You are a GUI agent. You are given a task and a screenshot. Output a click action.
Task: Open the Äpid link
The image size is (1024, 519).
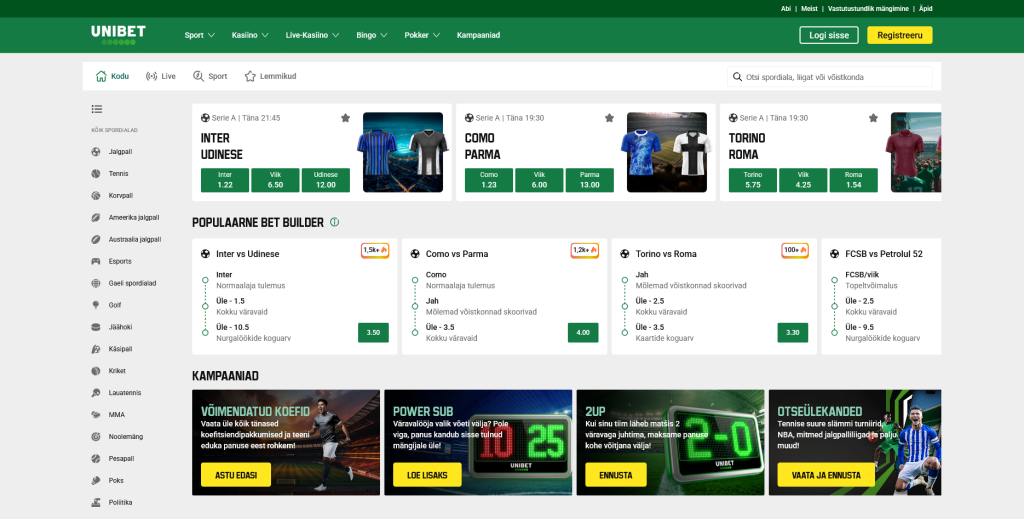(925, 8)
